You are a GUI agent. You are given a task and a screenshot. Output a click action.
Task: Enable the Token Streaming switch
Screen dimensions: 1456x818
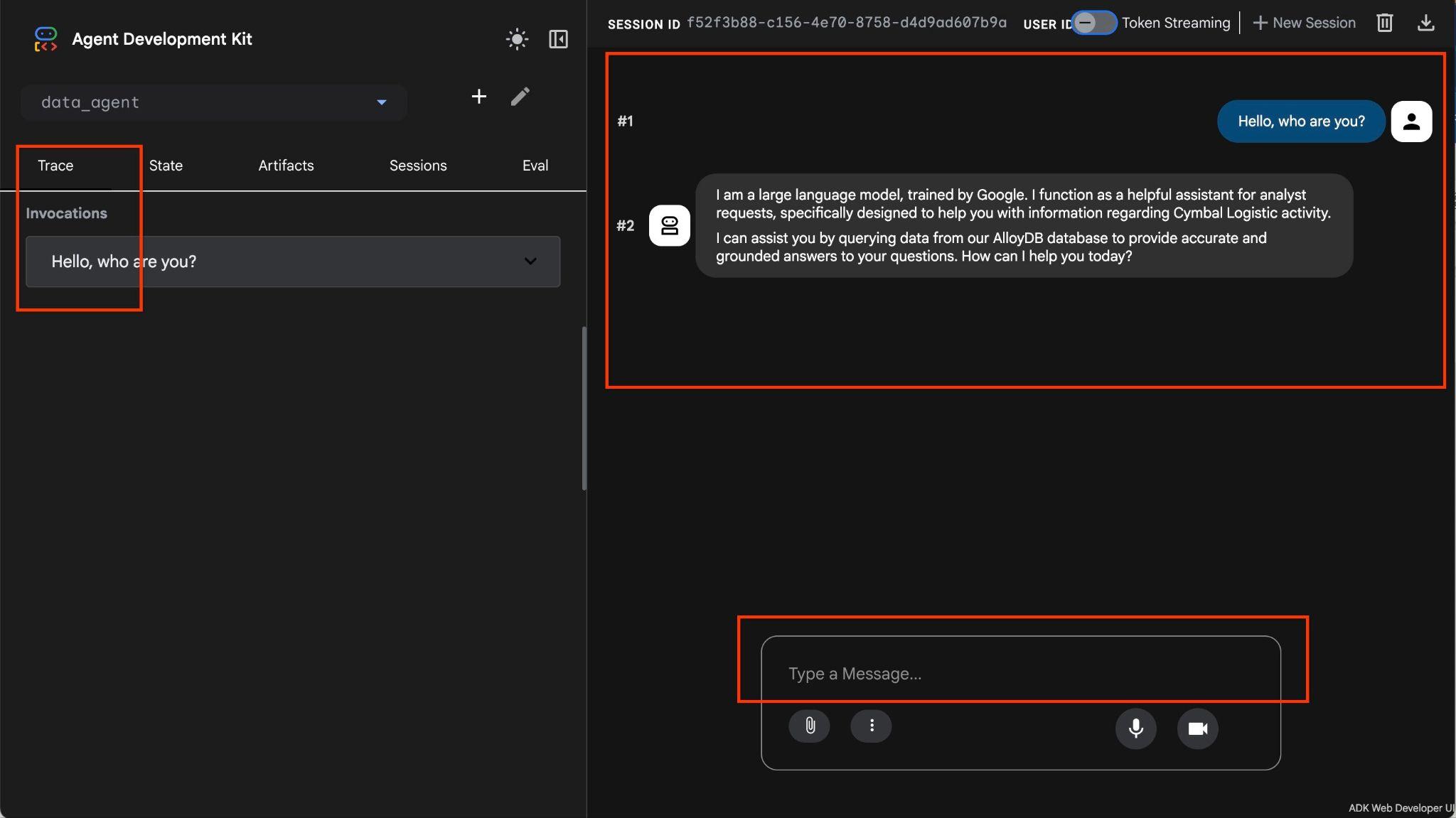(1093, 23)
